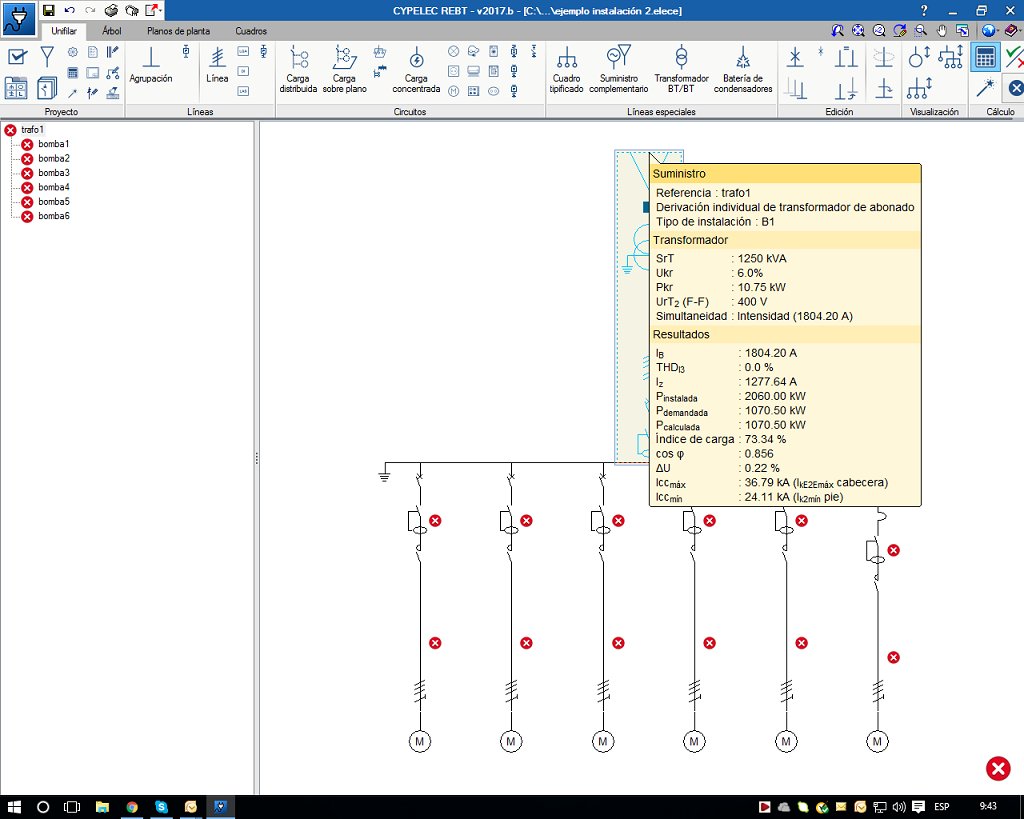Click the leftmost motor symbol in the diagram
This screenshot has width=1024, height=819.
(419, 741)
